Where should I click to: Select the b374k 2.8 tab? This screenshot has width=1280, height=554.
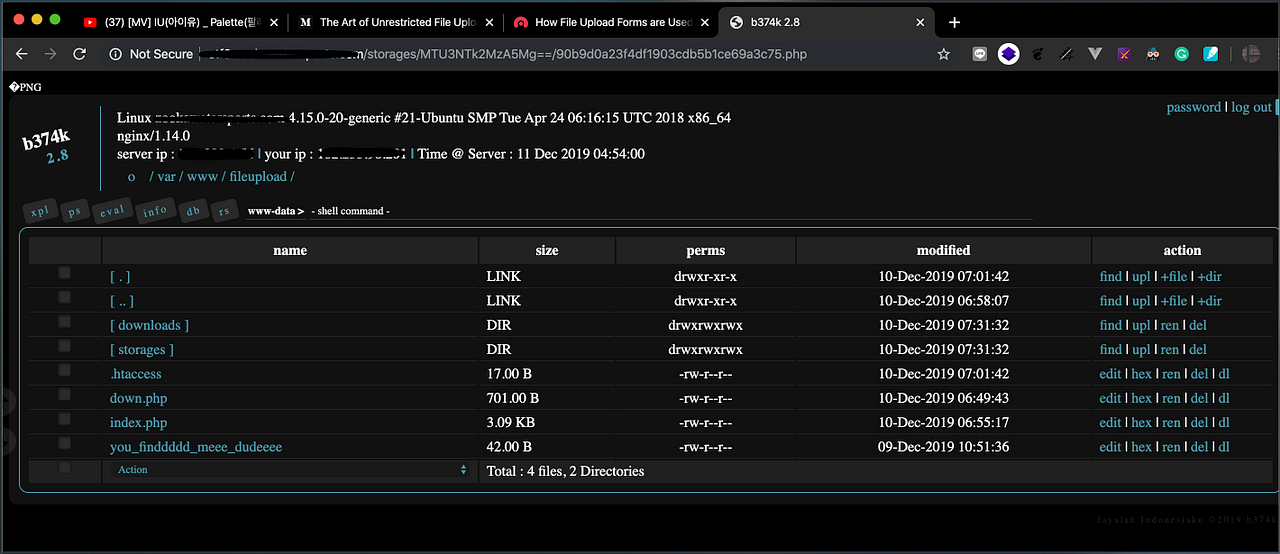[827, 22]
